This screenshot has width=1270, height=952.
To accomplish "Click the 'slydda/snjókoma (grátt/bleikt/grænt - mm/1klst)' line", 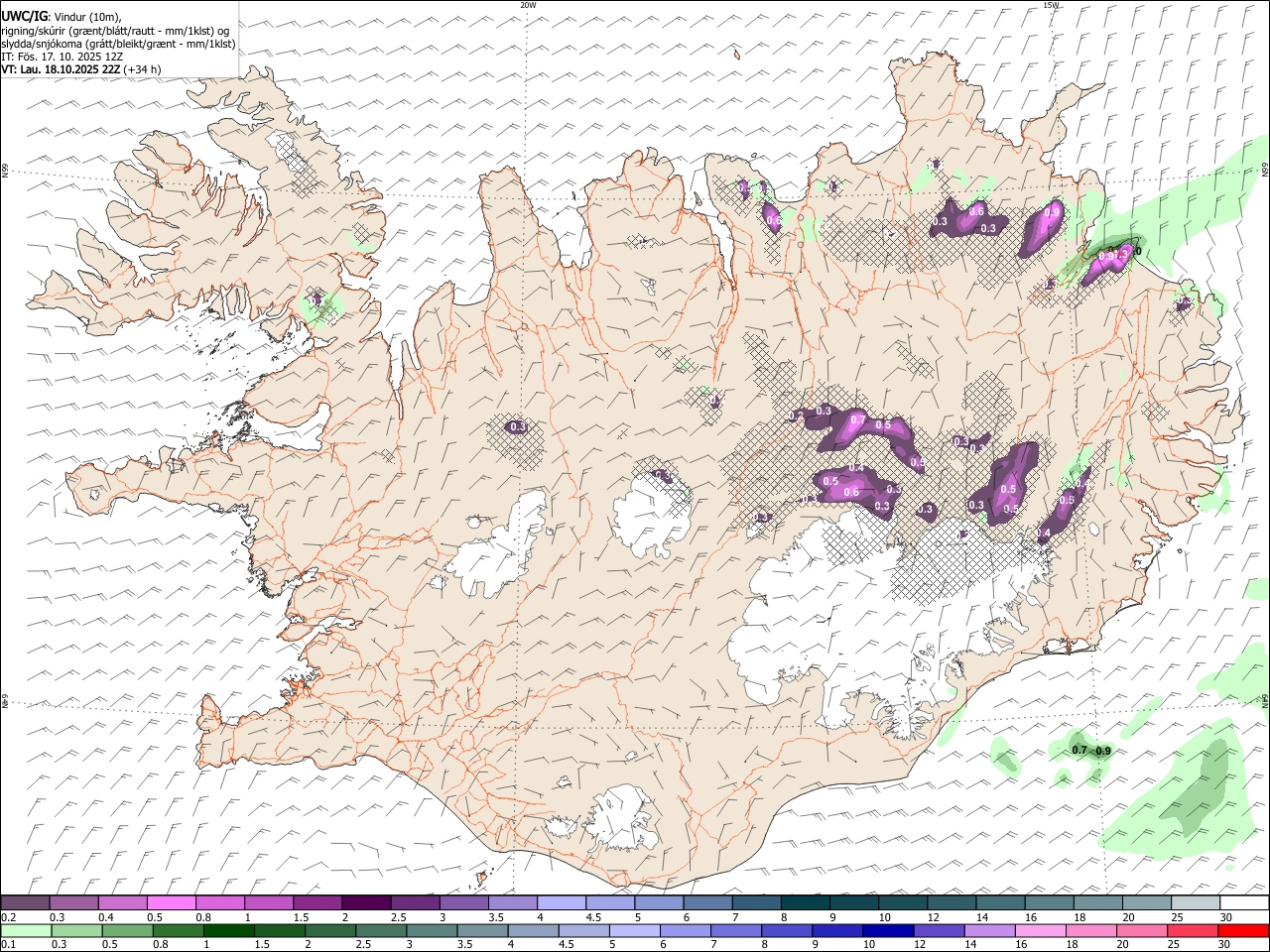I will (x=118, y=44).
